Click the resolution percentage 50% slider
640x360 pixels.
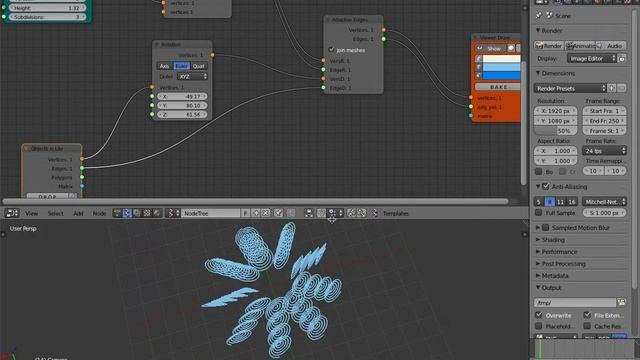[556, 131]
